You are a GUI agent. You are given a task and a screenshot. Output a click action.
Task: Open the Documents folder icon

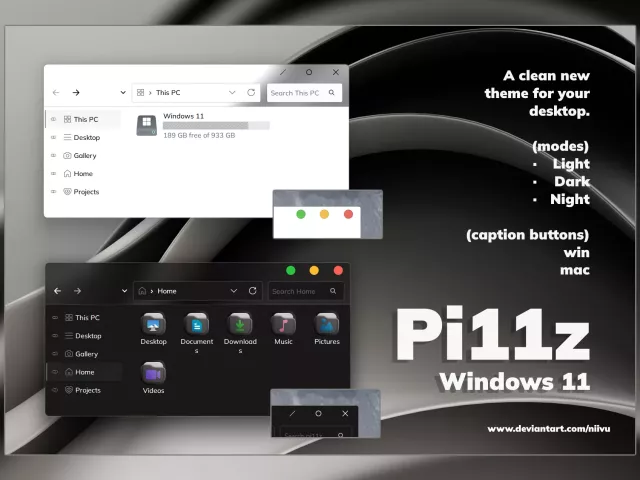point(197,324)
